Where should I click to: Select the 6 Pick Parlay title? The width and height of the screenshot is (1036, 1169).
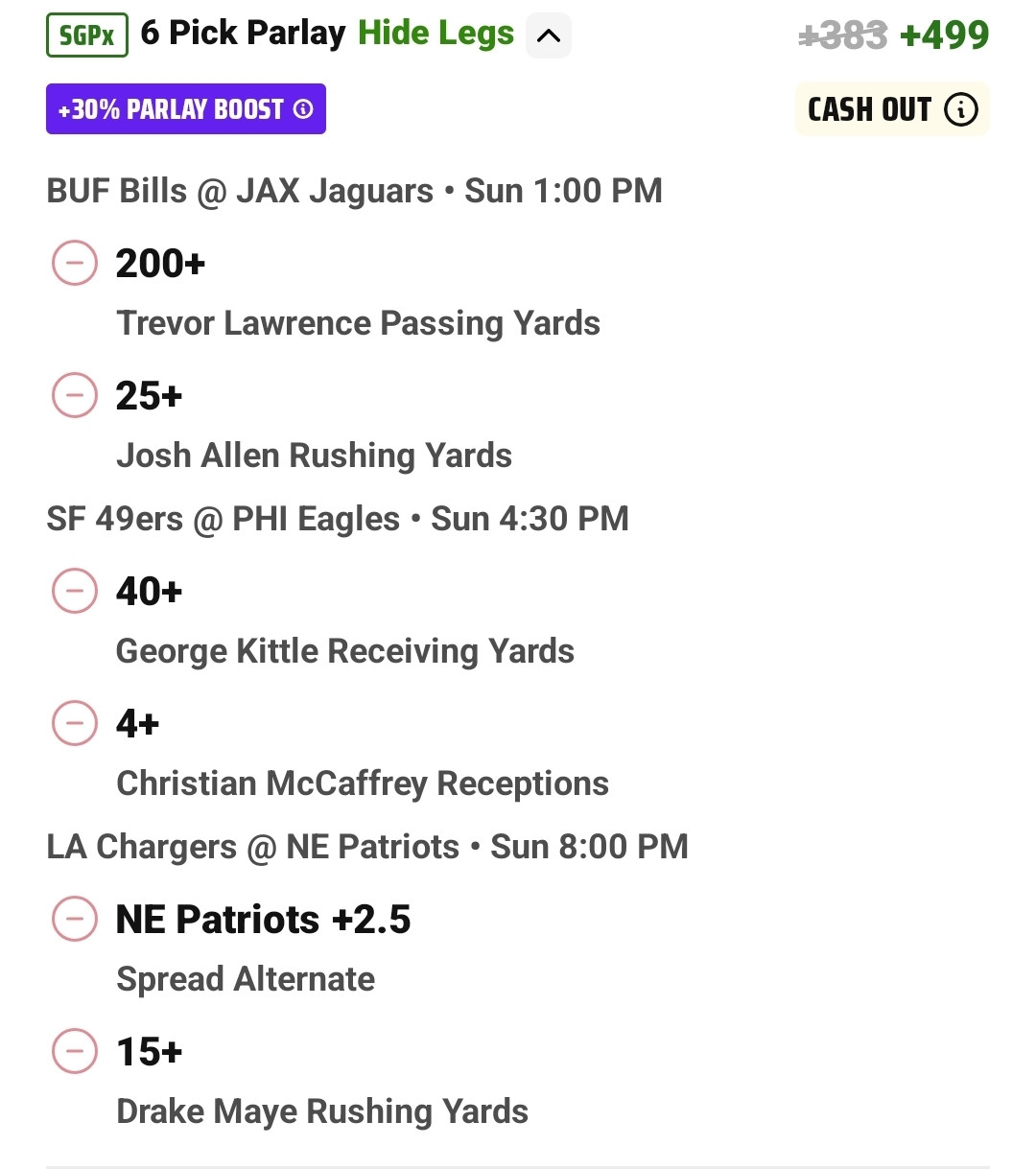click(x=243, y=34)
